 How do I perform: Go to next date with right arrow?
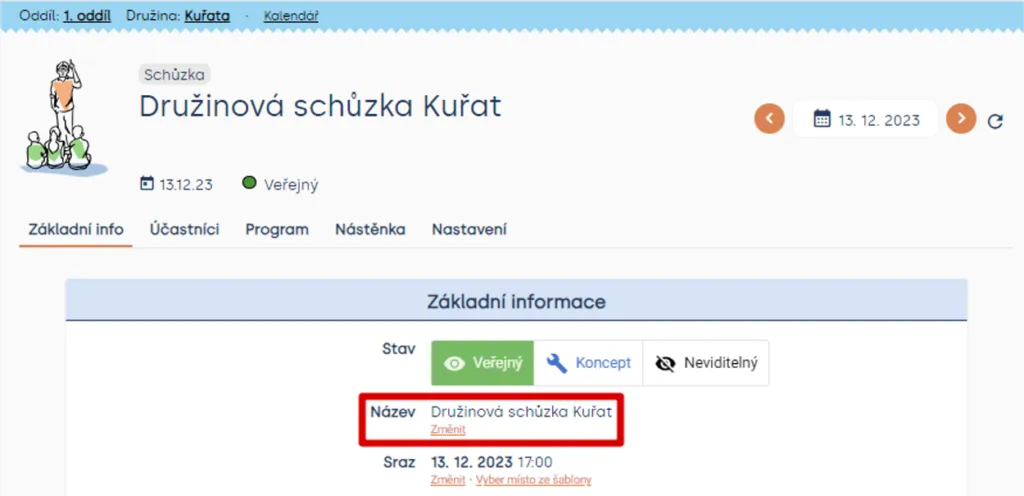[961, 119]
